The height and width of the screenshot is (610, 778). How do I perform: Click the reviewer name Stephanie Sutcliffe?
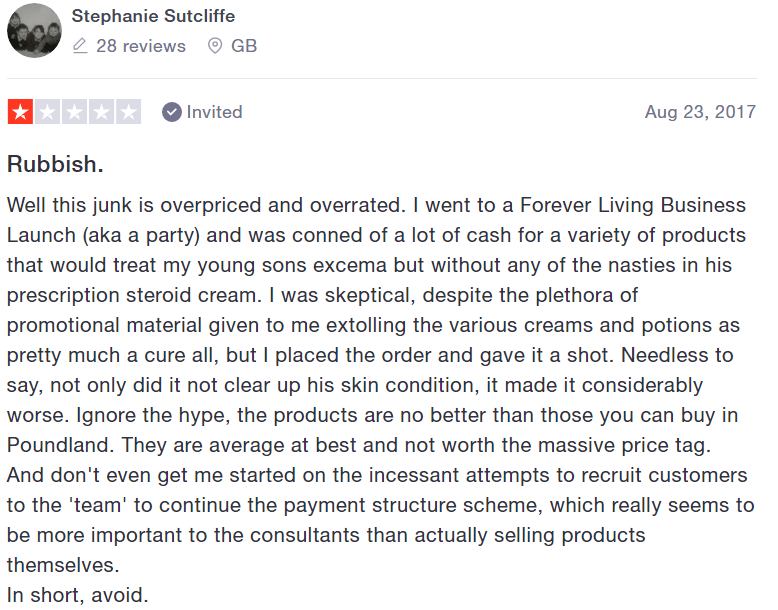[153, 16]
